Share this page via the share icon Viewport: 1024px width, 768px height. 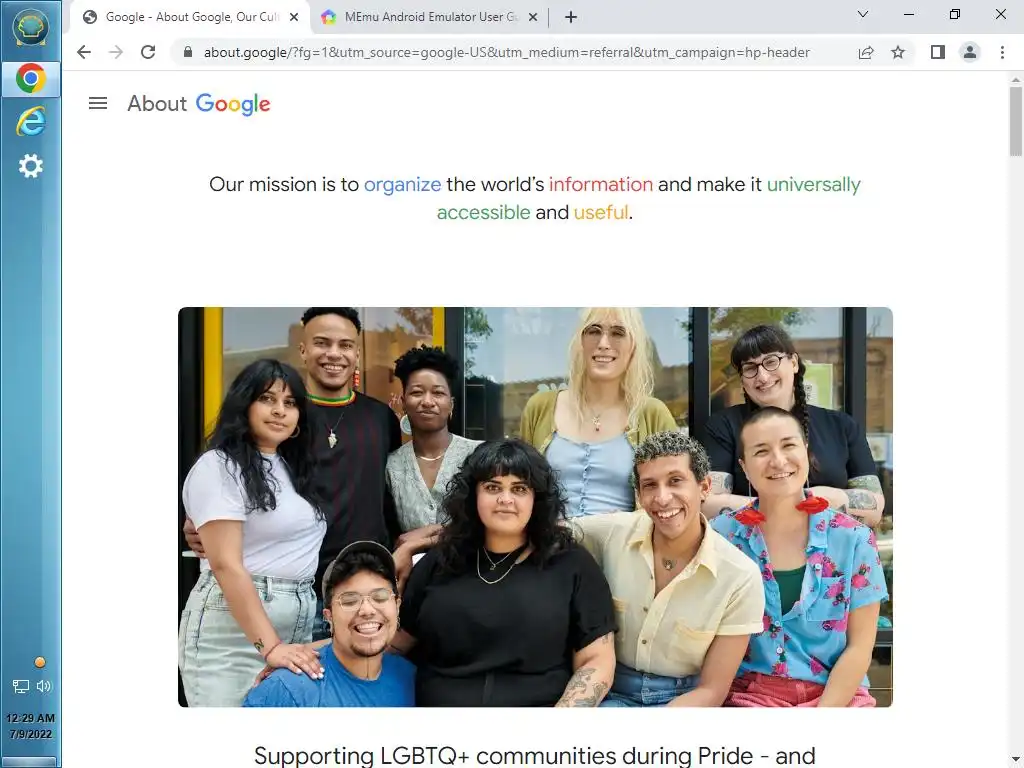click(x=866, y=52)
